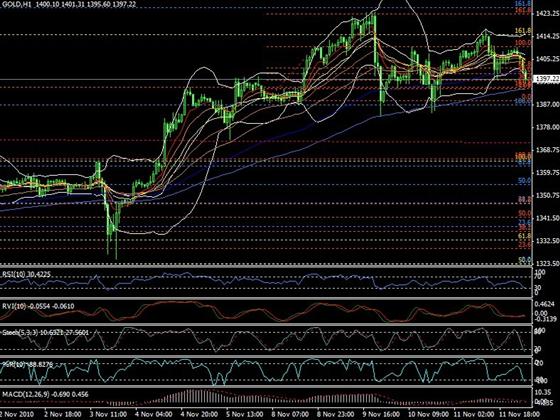Screen dimensions: 560x420
Task: Click the 1414.25 price axis label
Action: click(x=548, y=36)
